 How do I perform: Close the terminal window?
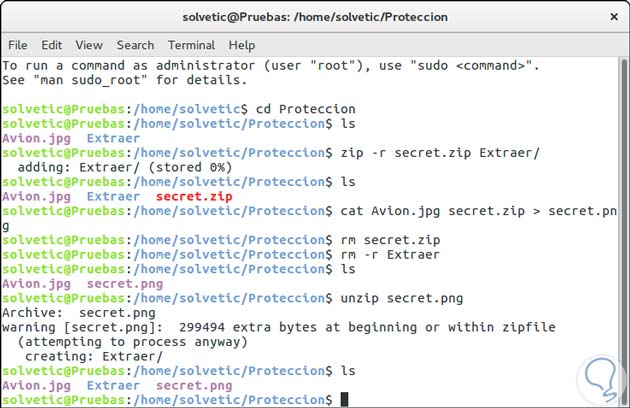(x=611, y=17)
